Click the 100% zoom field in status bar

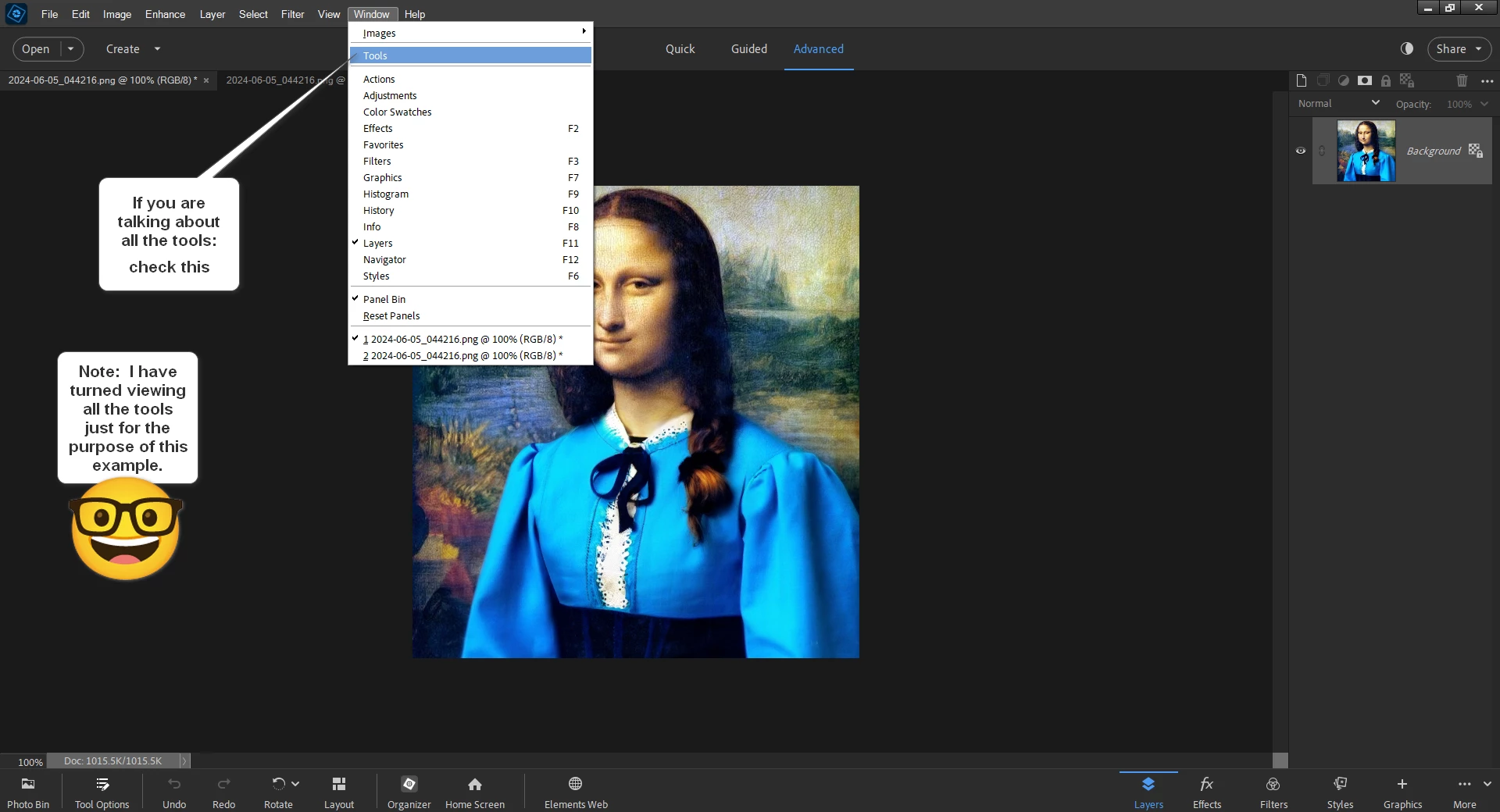pos(30,761)
